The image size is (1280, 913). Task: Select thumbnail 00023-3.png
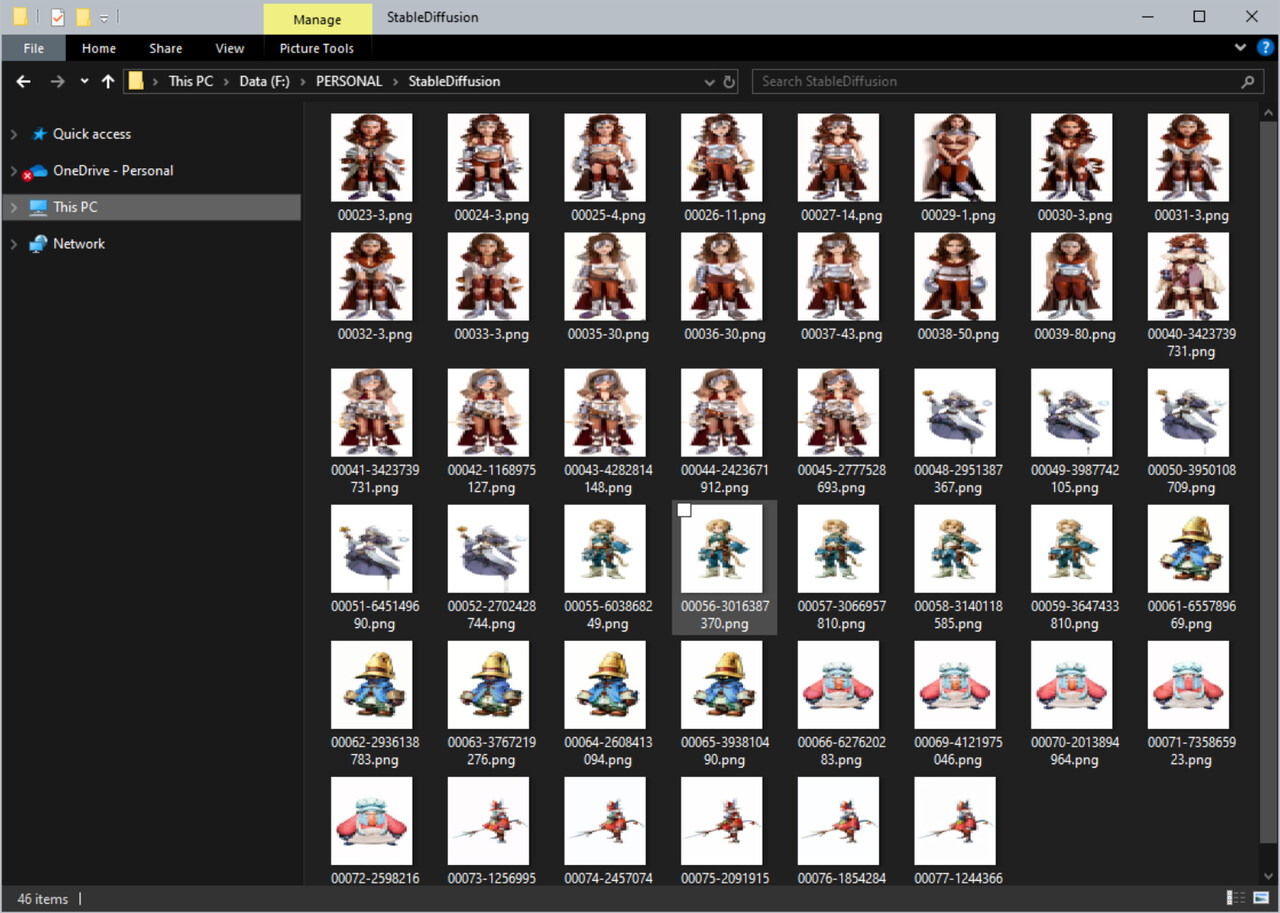click(x=371, y=158)
